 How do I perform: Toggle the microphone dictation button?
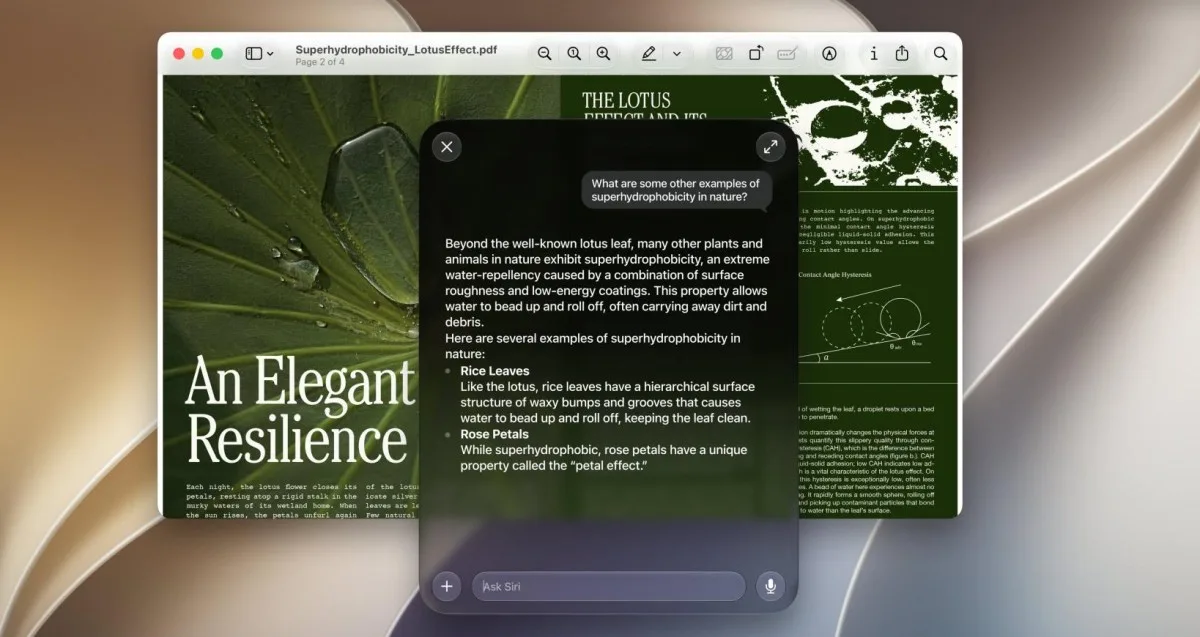tap(770, 586)
